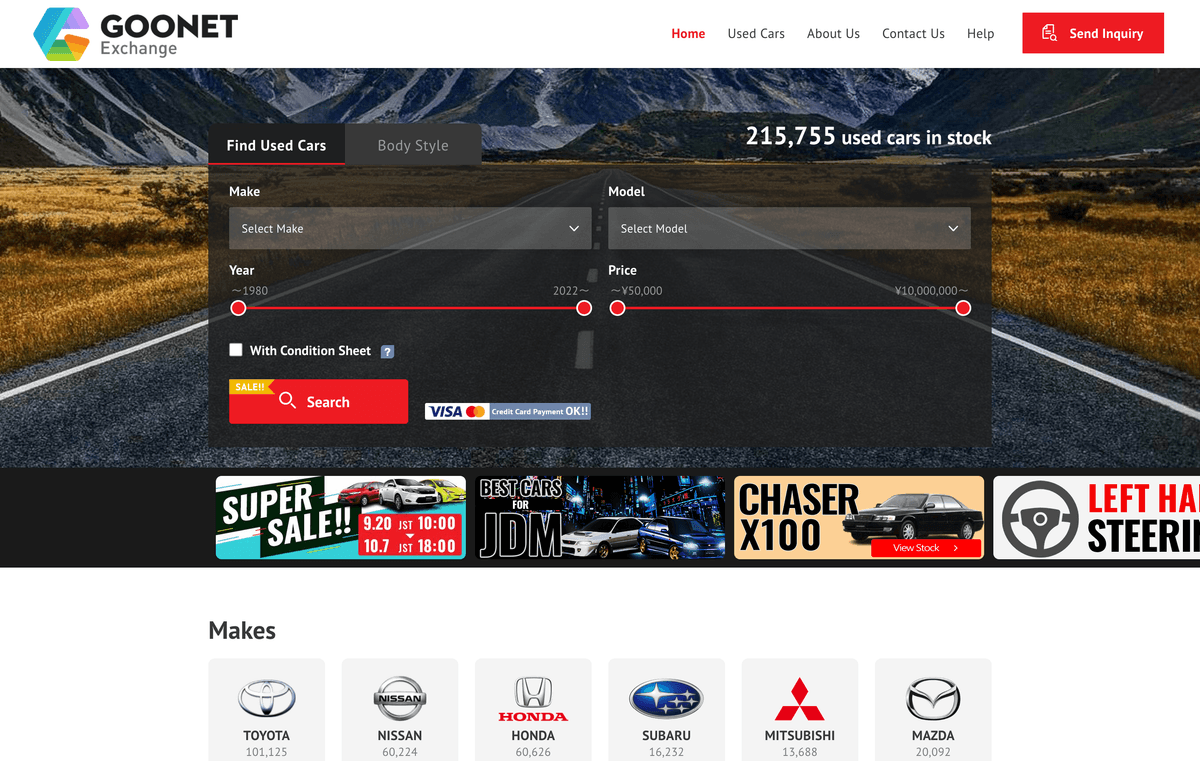Viewport: 1200px width, 761px height.
Task: Select the Find Used Cars tab
Action: tap(276, 145)
